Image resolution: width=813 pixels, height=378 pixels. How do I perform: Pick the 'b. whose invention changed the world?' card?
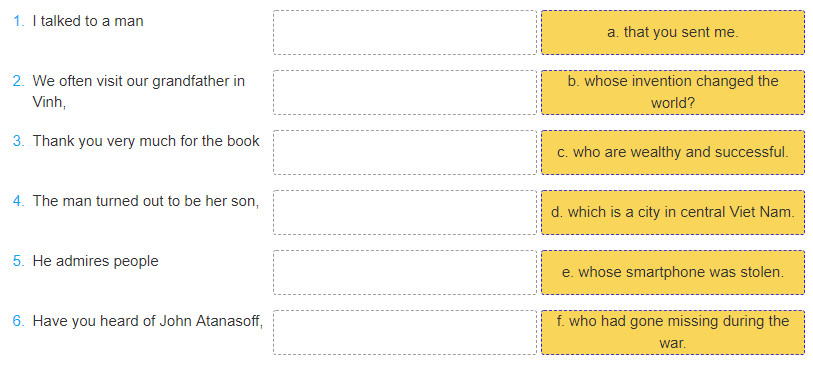[x=672, y=92]
